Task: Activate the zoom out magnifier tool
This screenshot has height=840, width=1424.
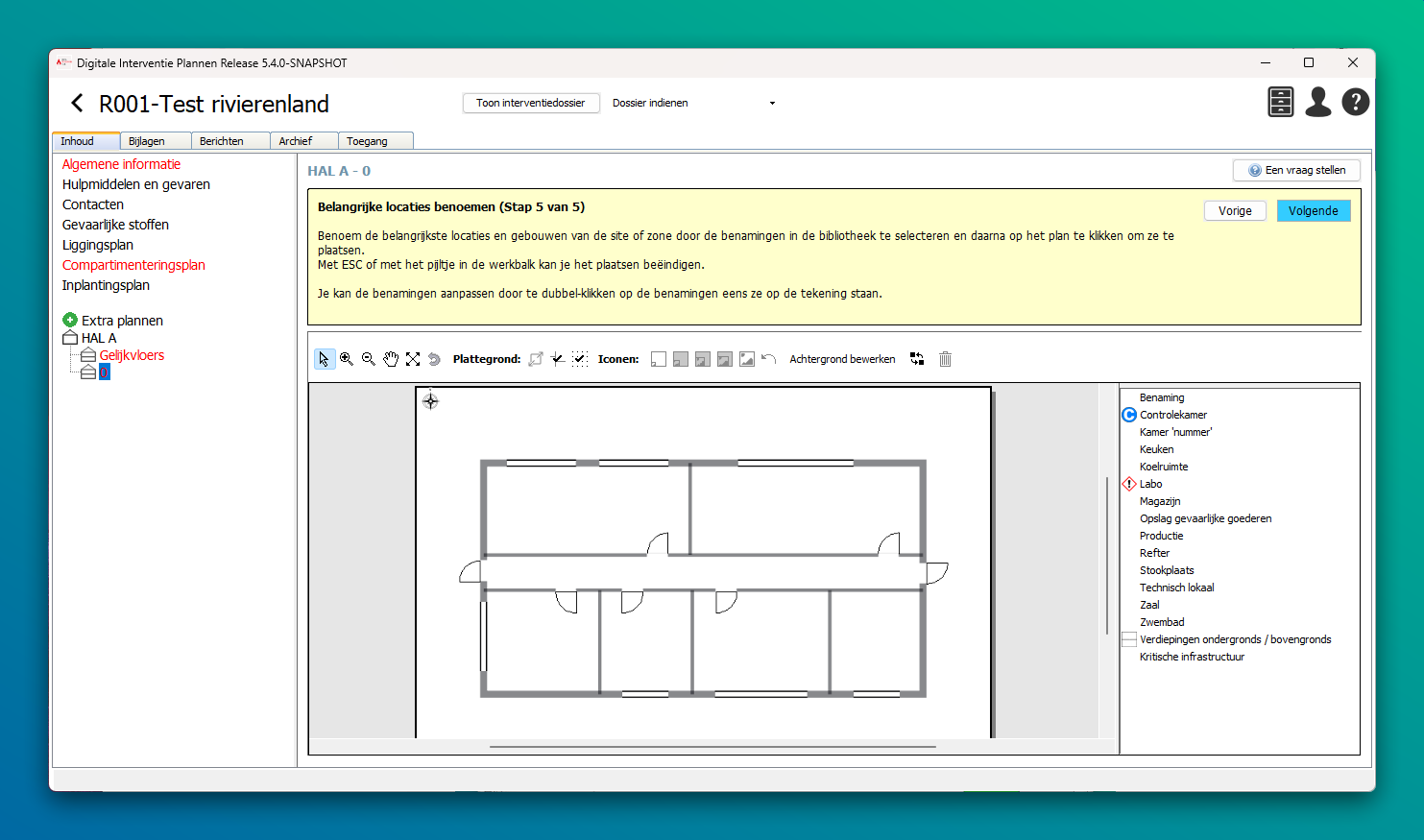Action: pyautogui.click(x=369, y=359)
